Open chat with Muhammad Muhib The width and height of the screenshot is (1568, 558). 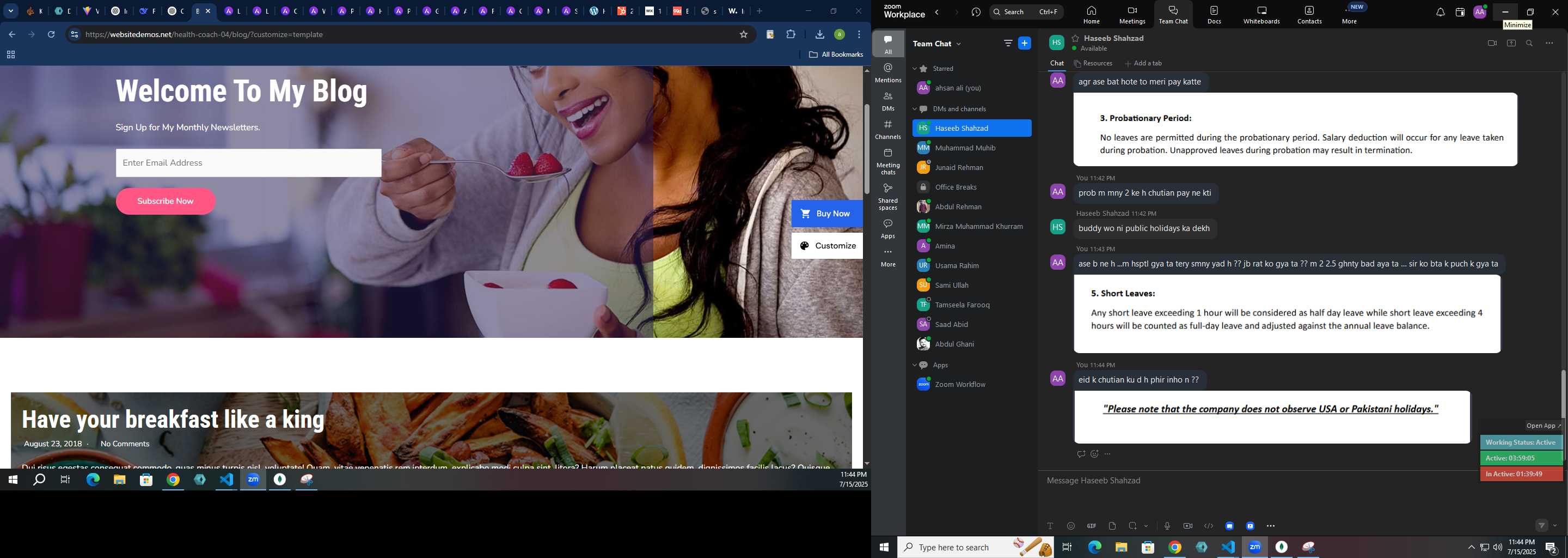click(x=972, y=148)
